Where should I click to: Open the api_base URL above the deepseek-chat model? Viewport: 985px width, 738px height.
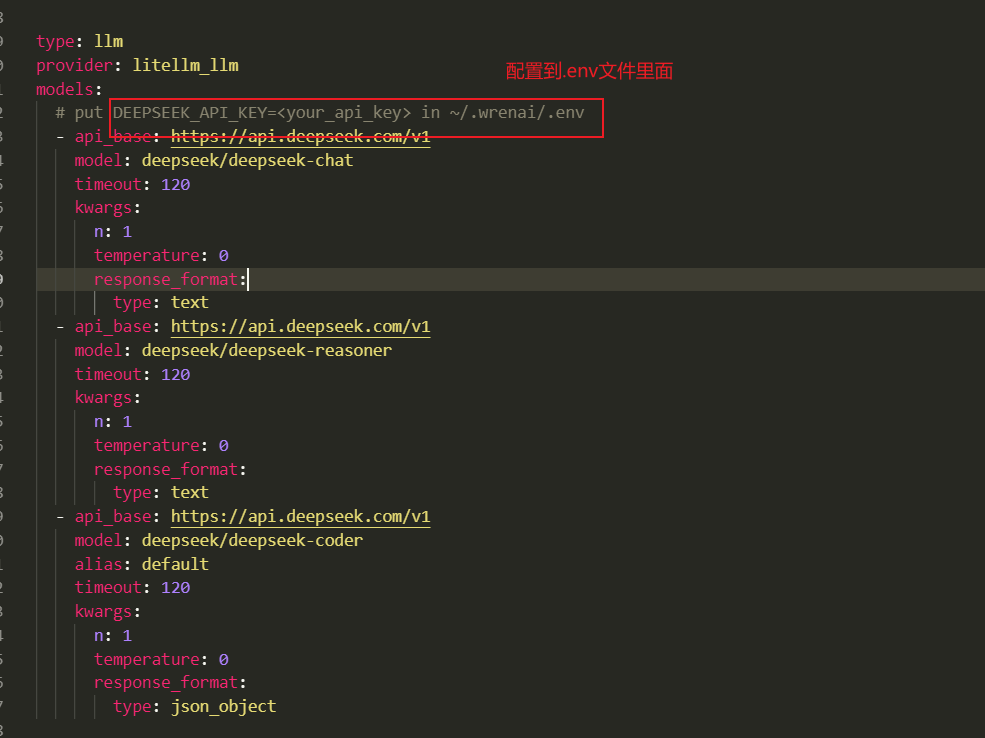pos(300,136)
